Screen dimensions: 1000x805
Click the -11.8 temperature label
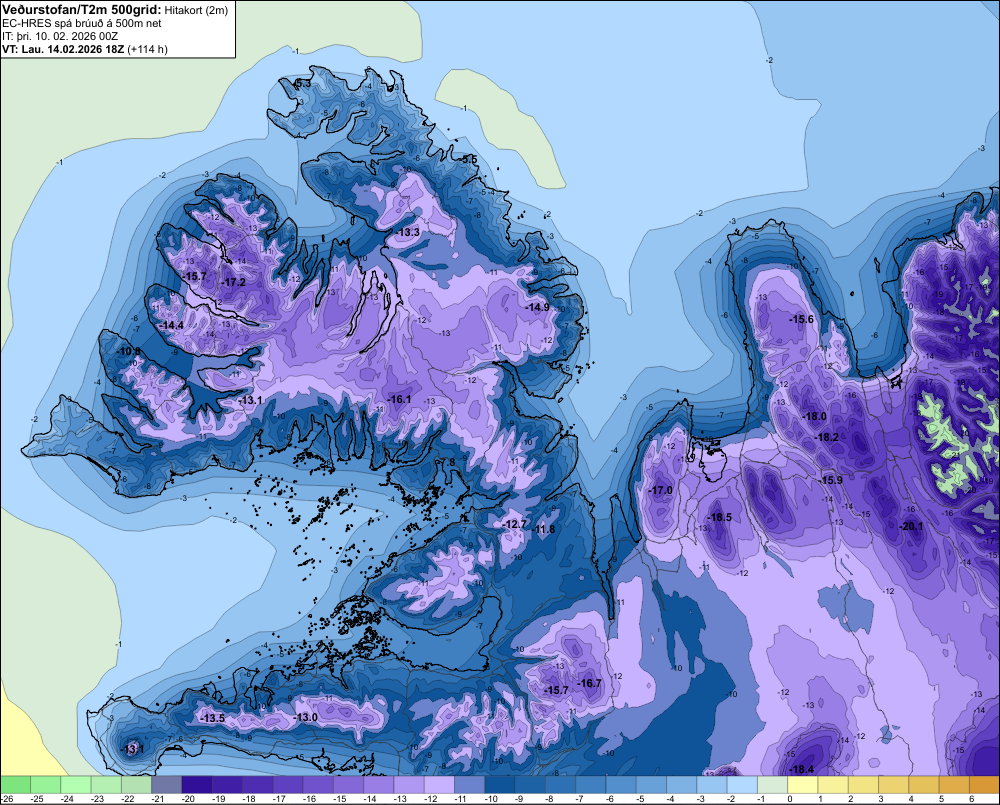pyautogui.click(x=543, y=529)
